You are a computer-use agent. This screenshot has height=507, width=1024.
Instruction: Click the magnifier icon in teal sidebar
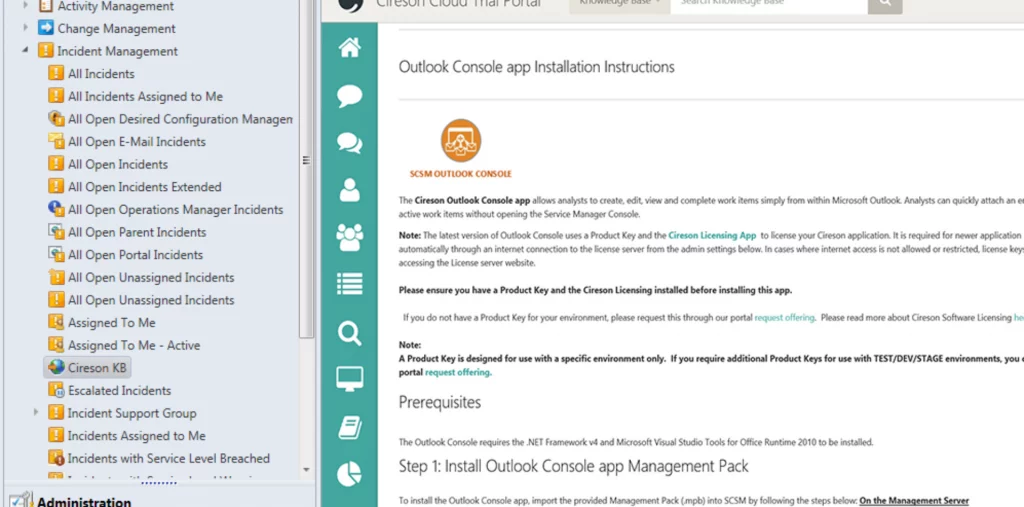point(349,333)
